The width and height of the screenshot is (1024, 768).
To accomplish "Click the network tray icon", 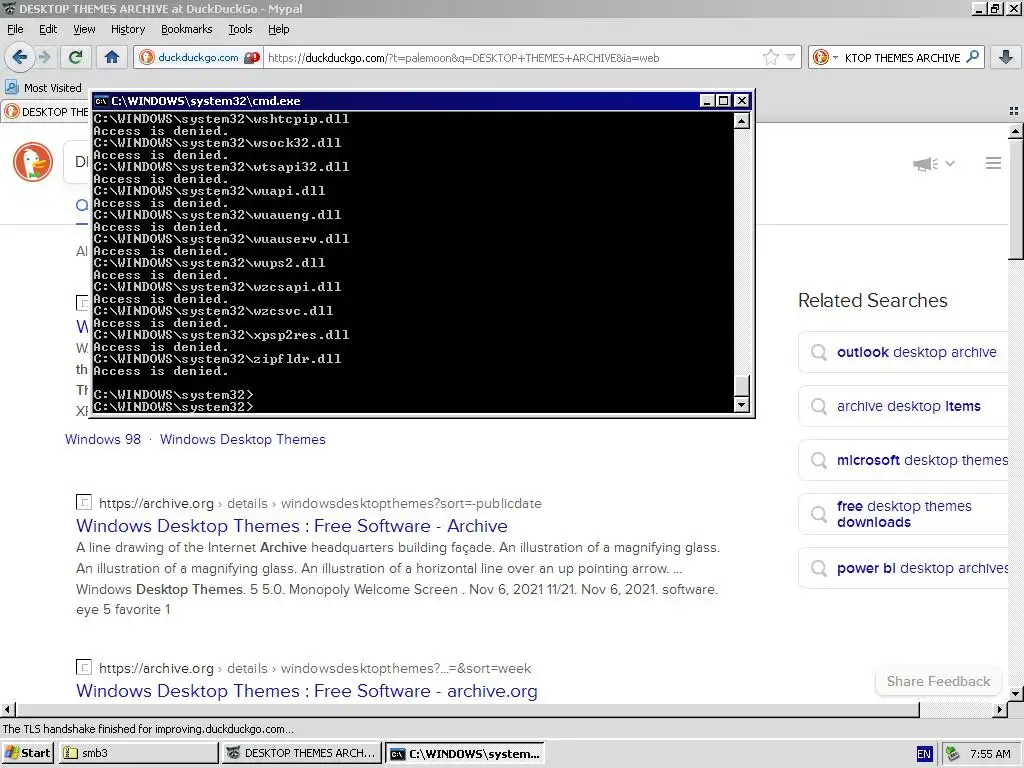I will tap(953, 754).
